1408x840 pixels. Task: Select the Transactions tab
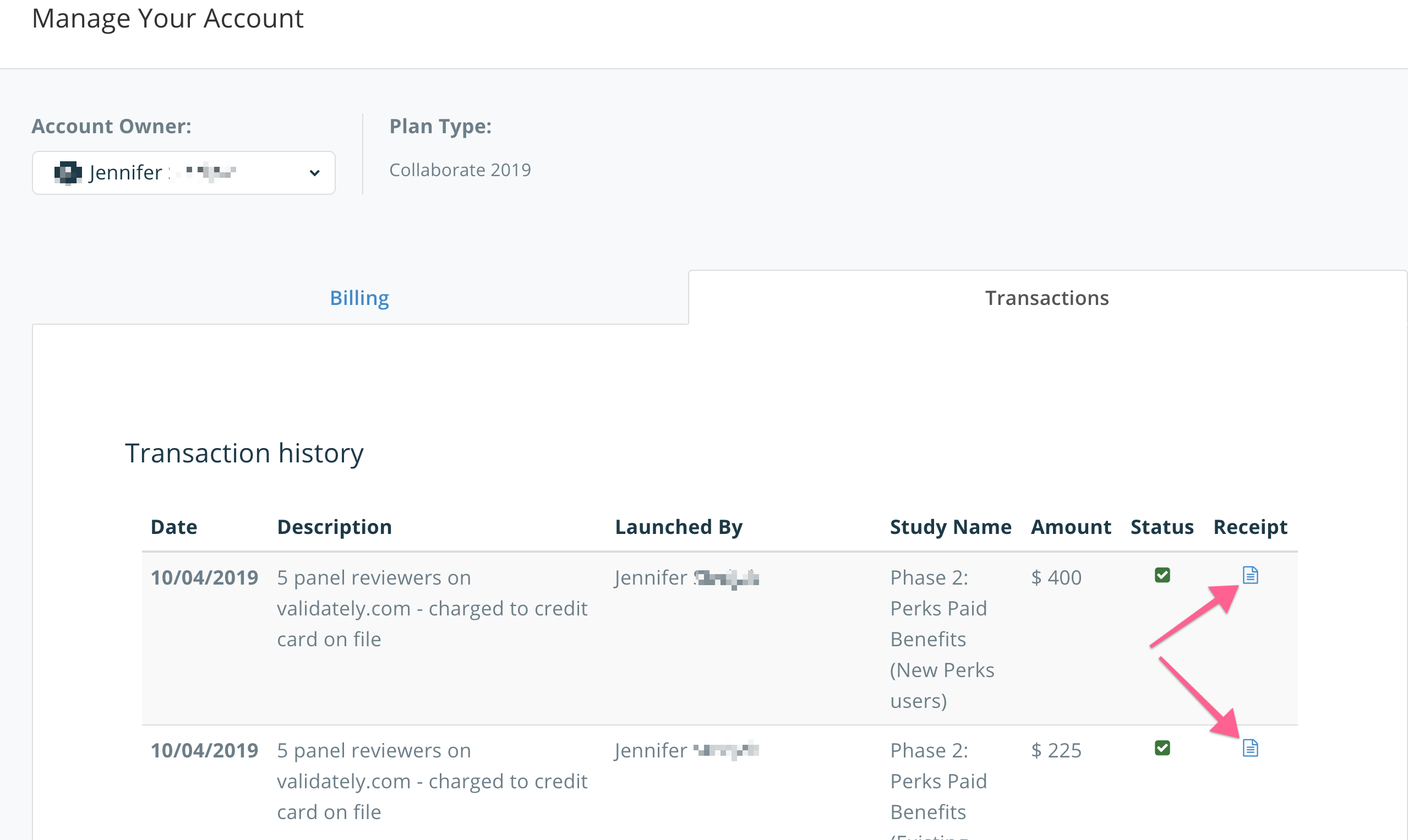coord(1047,298)
